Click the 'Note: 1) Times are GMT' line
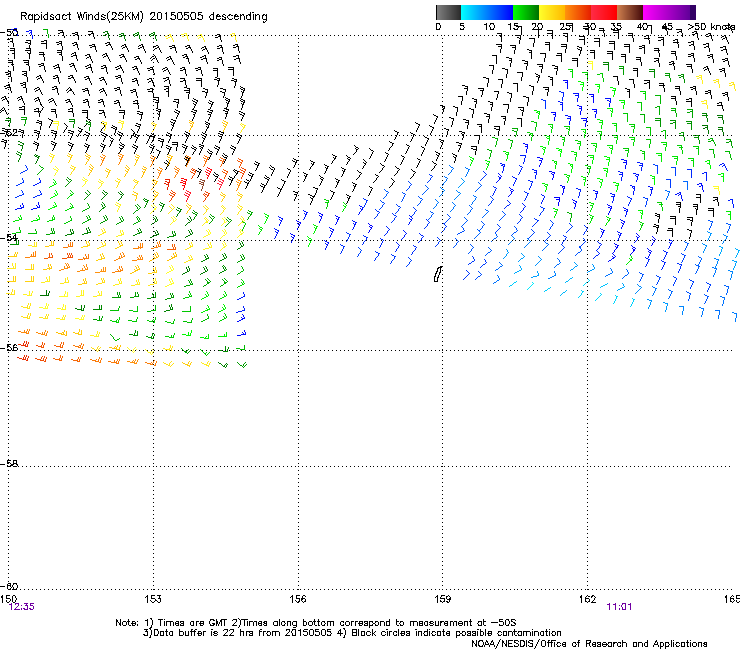Viewport: 740px width, 650px height. click(x=318, y=623)
